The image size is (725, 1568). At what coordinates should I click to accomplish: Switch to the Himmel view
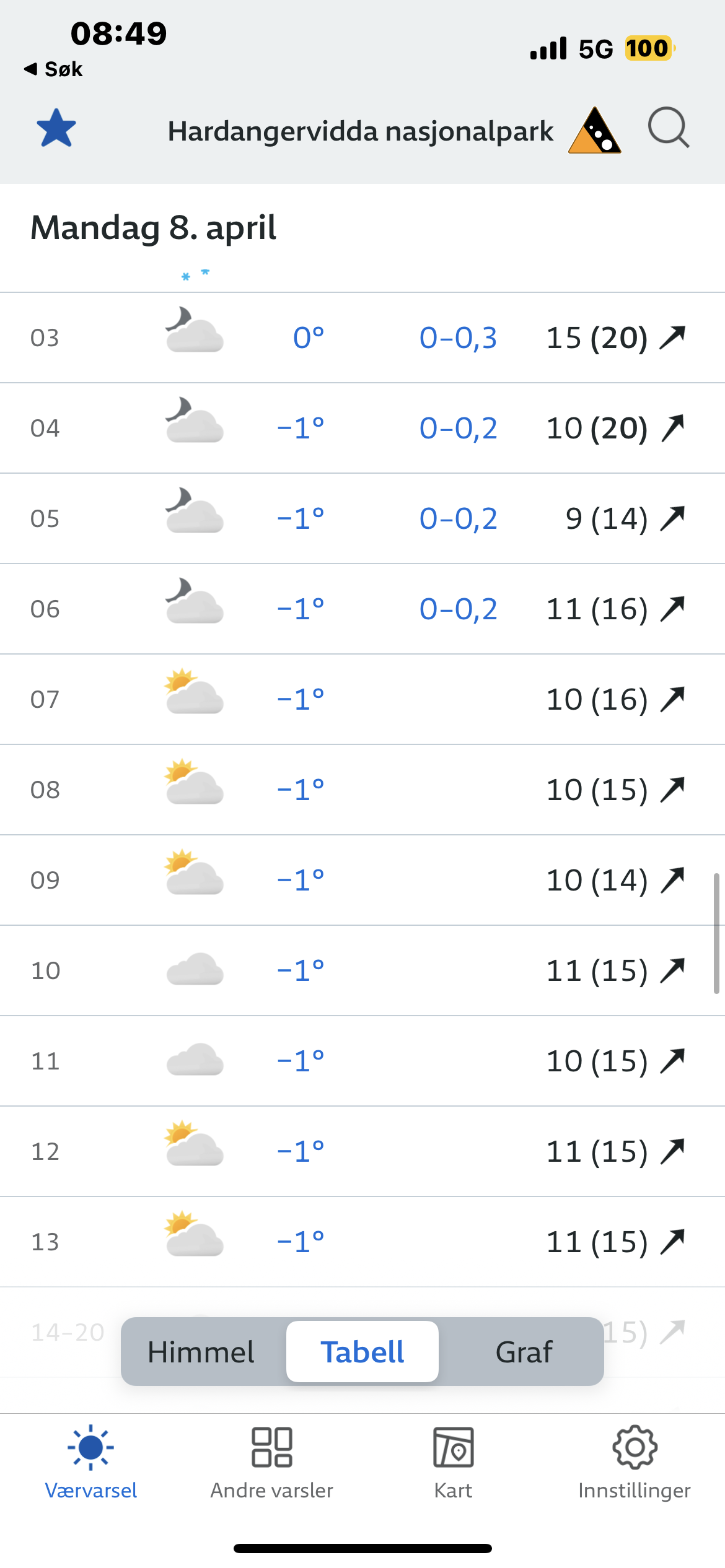coord(201,1352)
